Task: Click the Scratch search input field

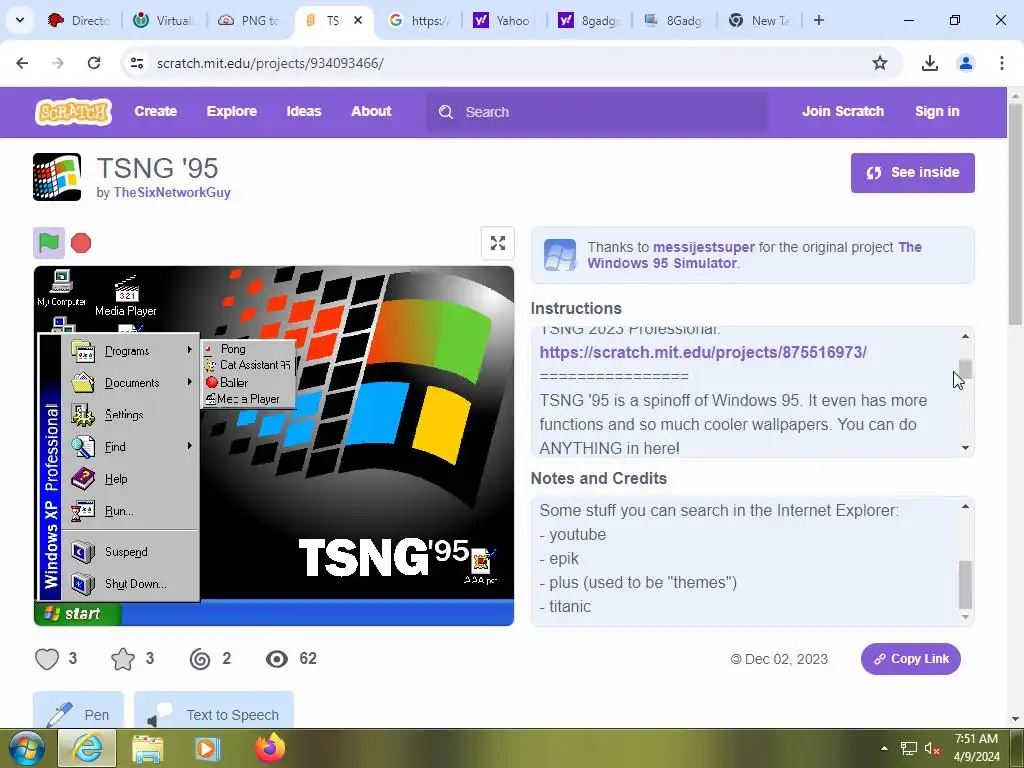Action: click(x=597, y=112)
